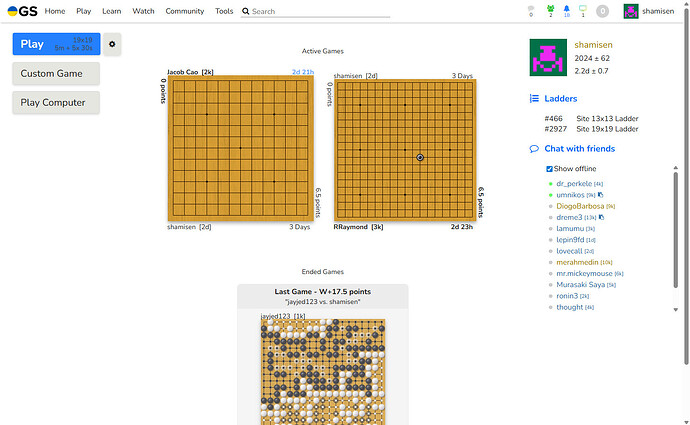Open the Tools menu
The height and width of the screenshot is (425, 690).
tap(224, 11)
